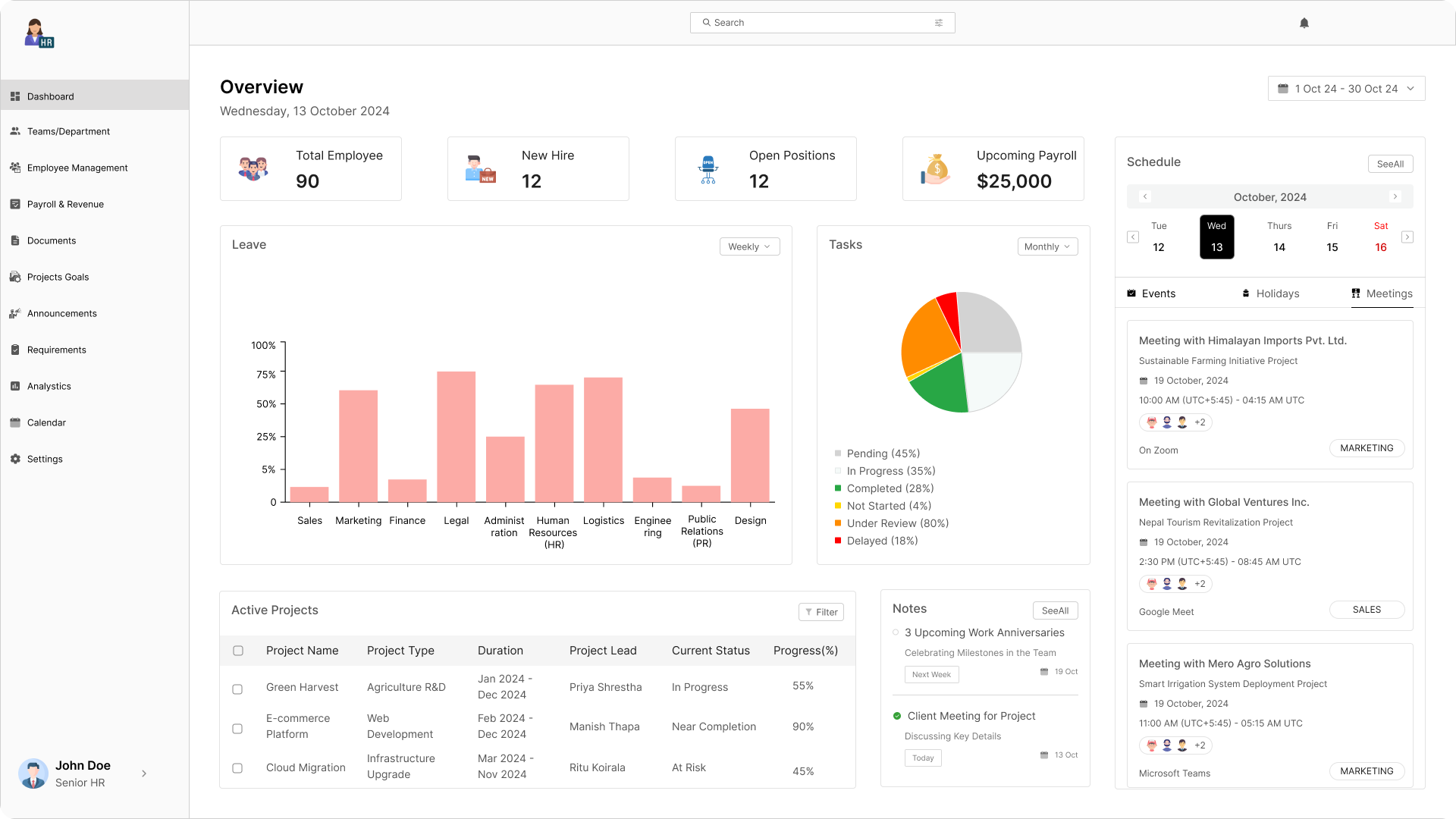
Task: Select Sat 16 in the schedule
Action: click(x=1381, y=237)
